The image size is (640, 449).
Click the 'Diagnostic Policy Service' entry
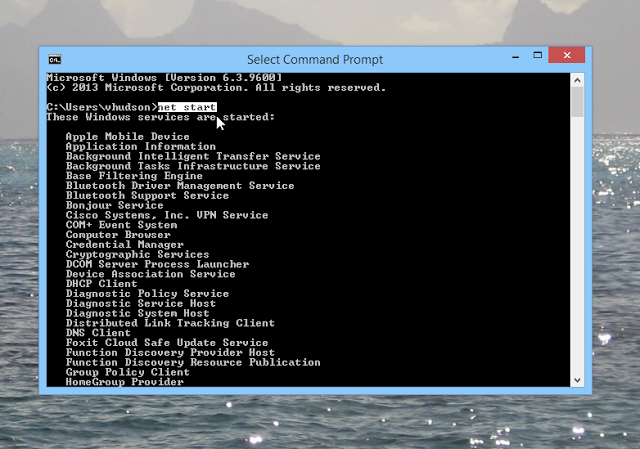pos(147,293)
